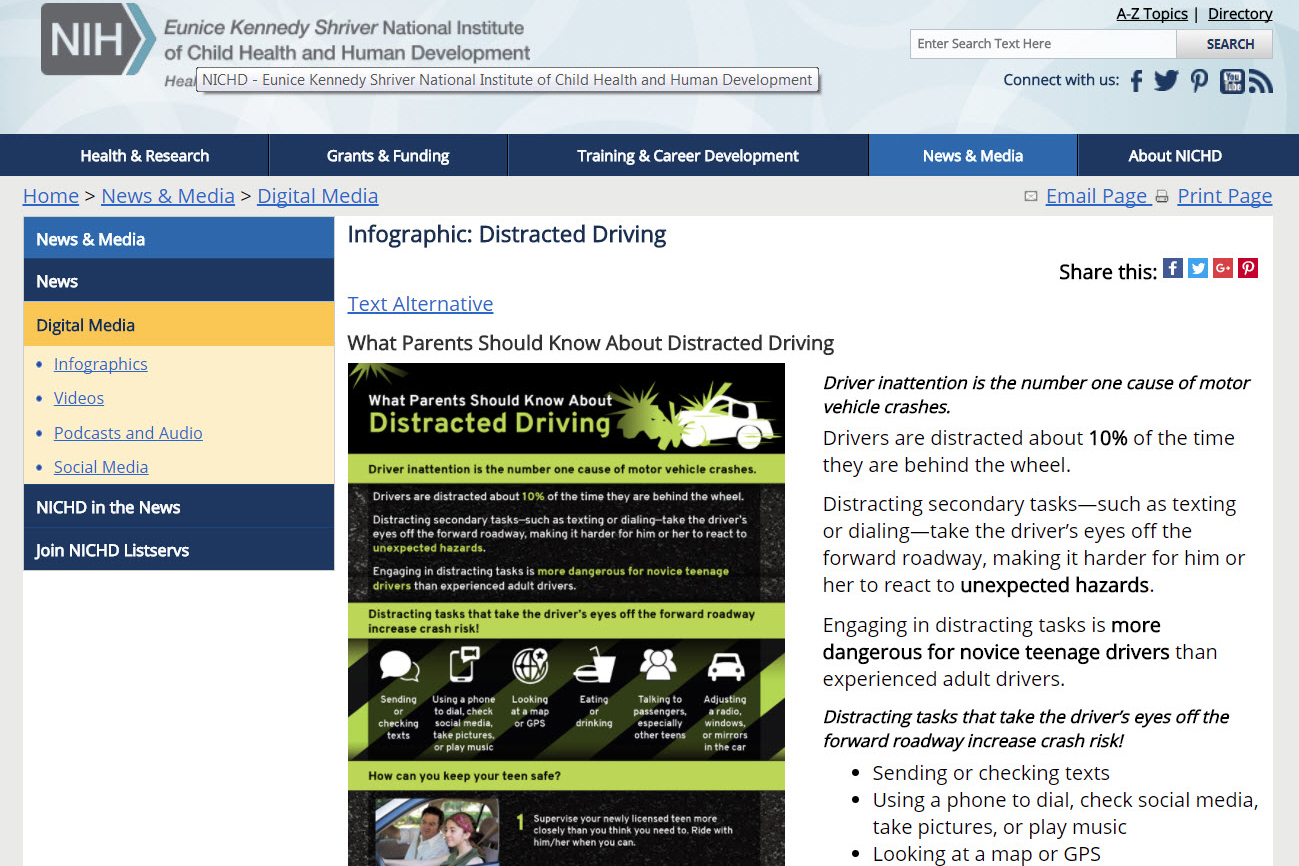Screen dimensions: 1299x866
Task: Click Print Page
Action: click(1224, 195)
